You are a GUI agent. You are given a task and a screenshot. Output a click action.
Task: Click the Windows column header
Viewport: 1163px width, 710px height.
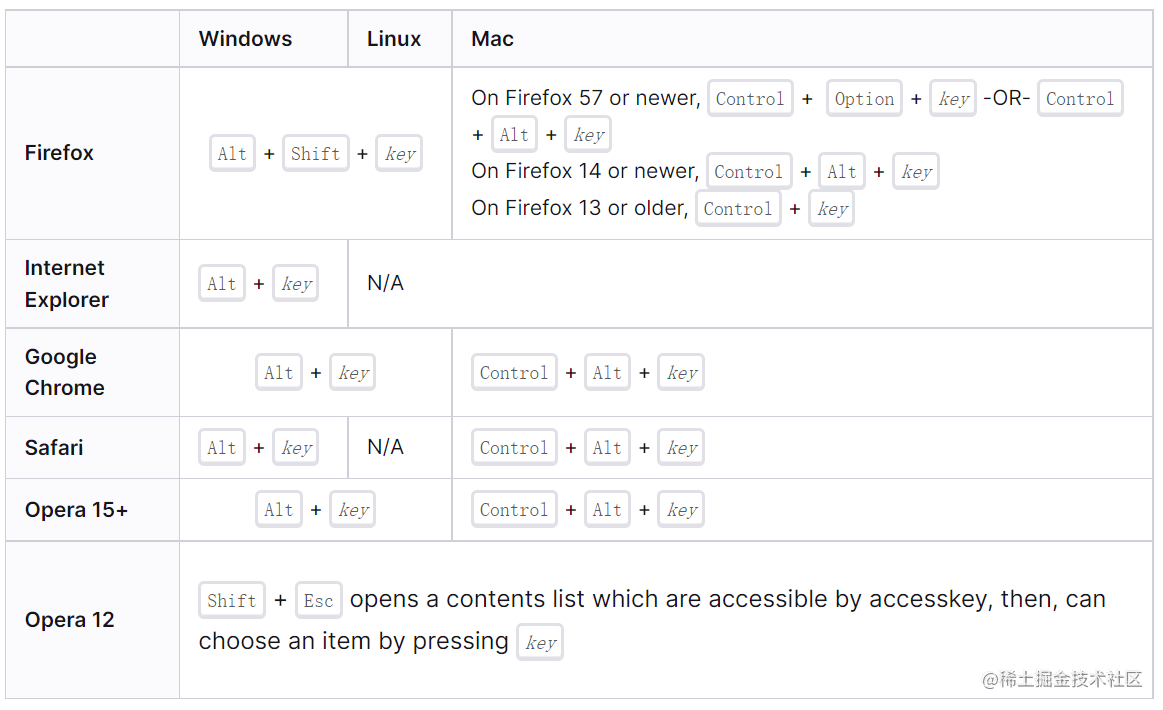245,39
